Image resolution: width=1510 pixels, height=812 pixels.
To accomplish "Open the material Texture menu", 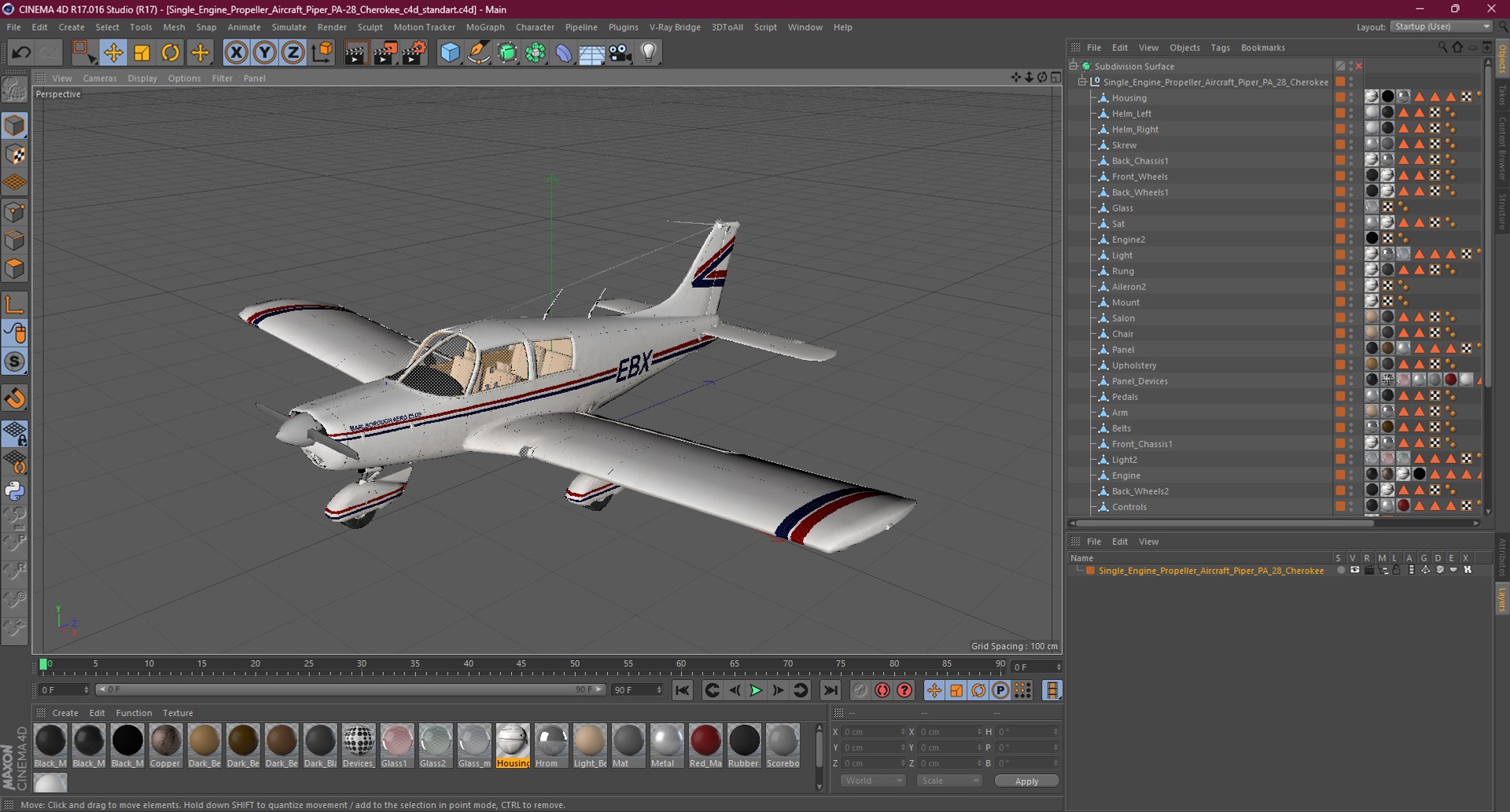I will point(178,713).
